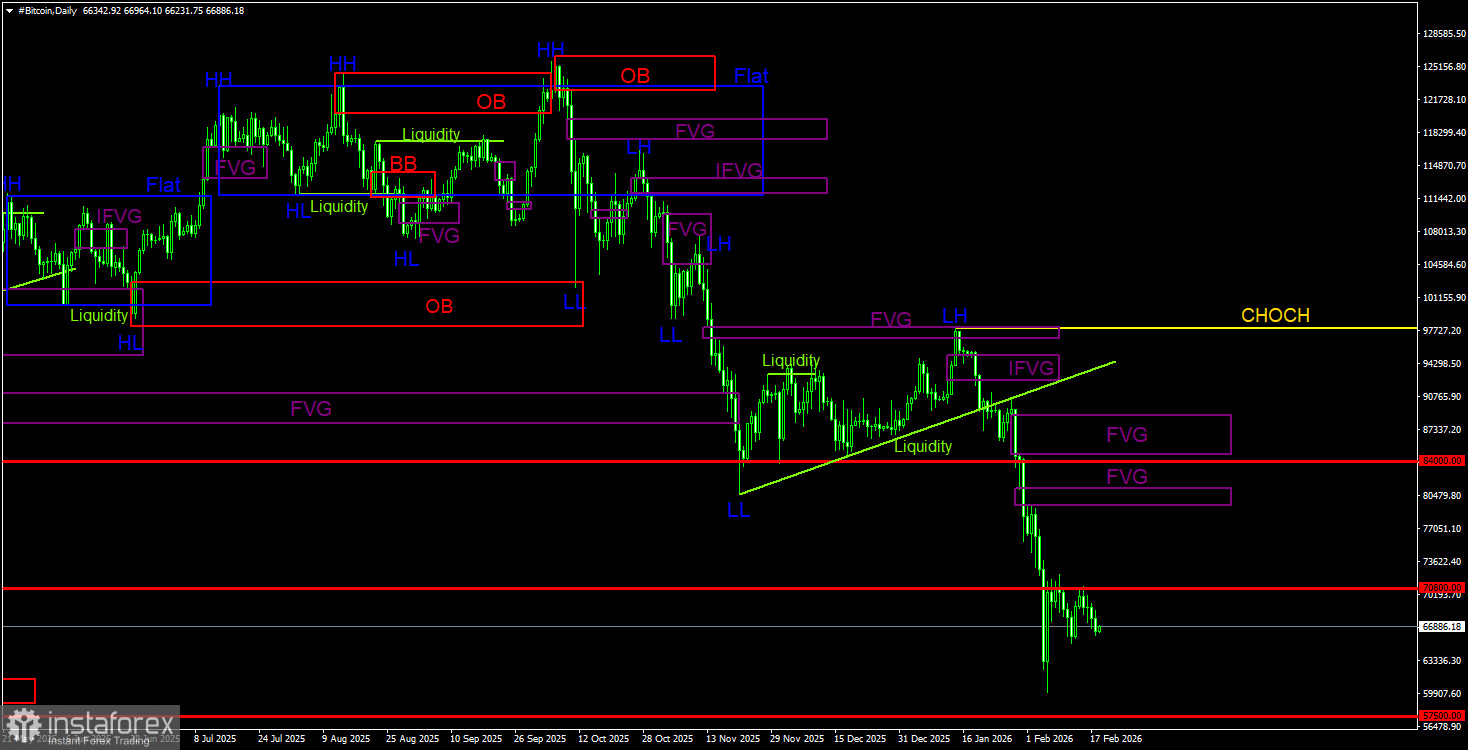Click the 97727.20 price scale value
The image size is (1468, 750).
pos(1444,331)
